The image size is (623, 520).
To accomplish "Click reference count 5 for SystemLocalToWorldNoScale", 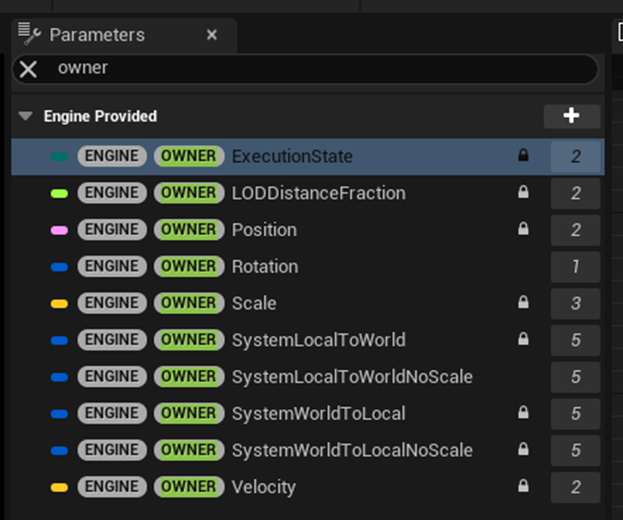I will [x=575, y=377].
